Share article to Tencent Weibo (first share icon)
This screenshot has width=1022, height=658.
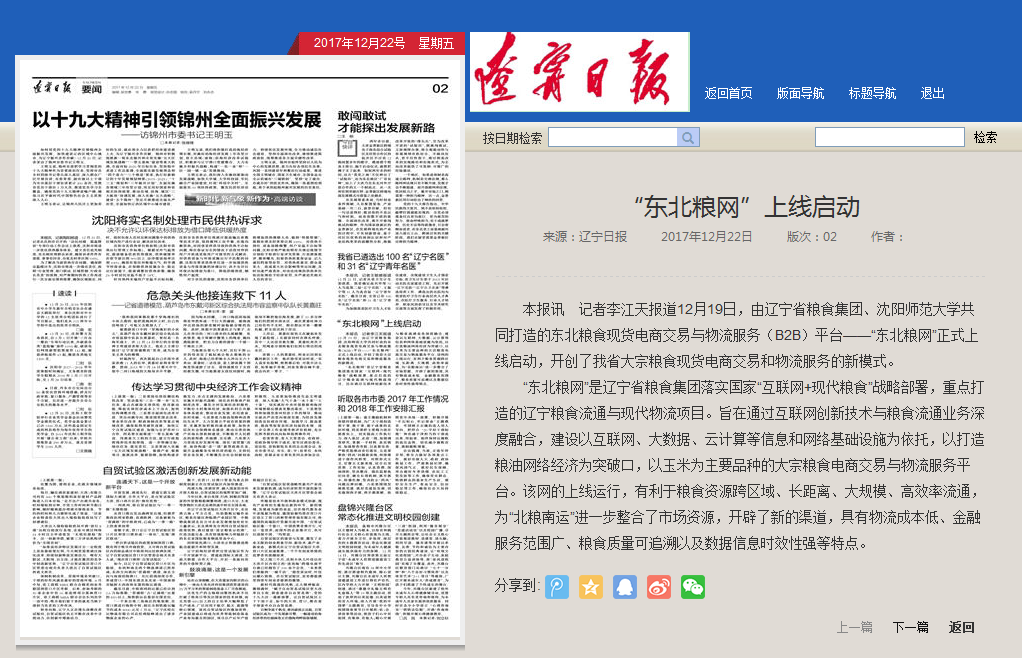click(x=557, y=587)
